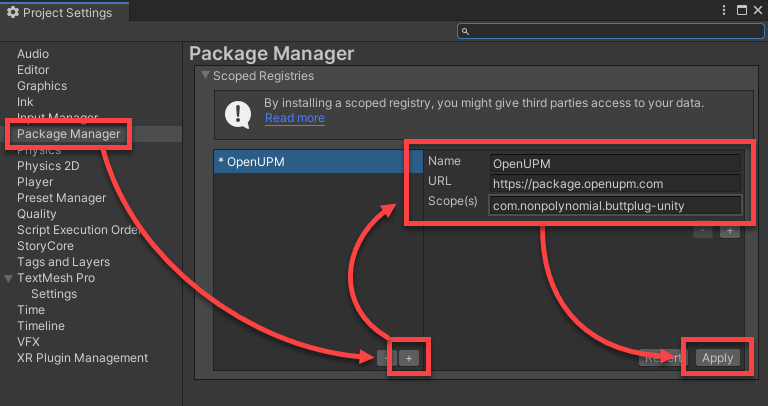The height and width of the screenshot is (406, 768).
Task: Open XR Plugin Management settings
Action: pos(82,358)
